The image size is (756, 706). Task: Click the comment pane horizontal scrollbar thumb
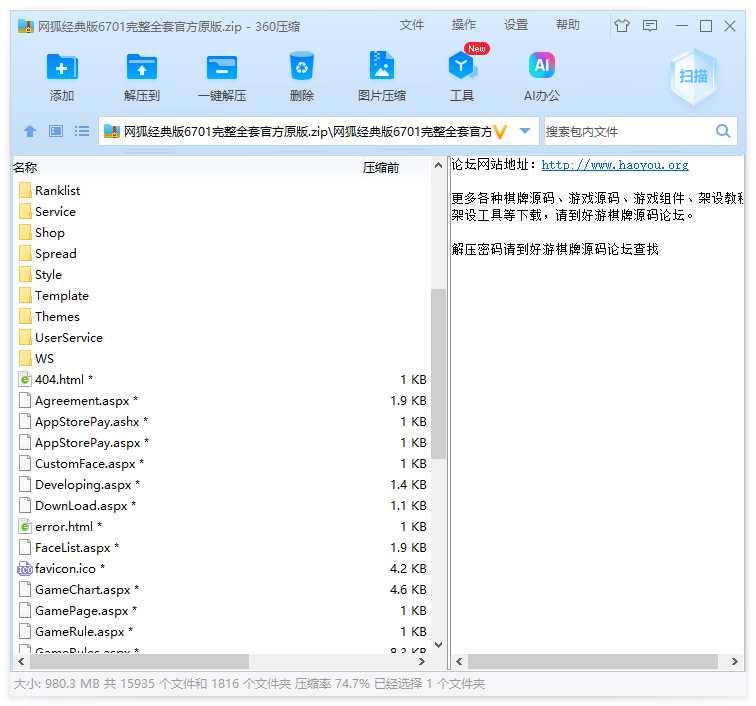coord(593,662)
